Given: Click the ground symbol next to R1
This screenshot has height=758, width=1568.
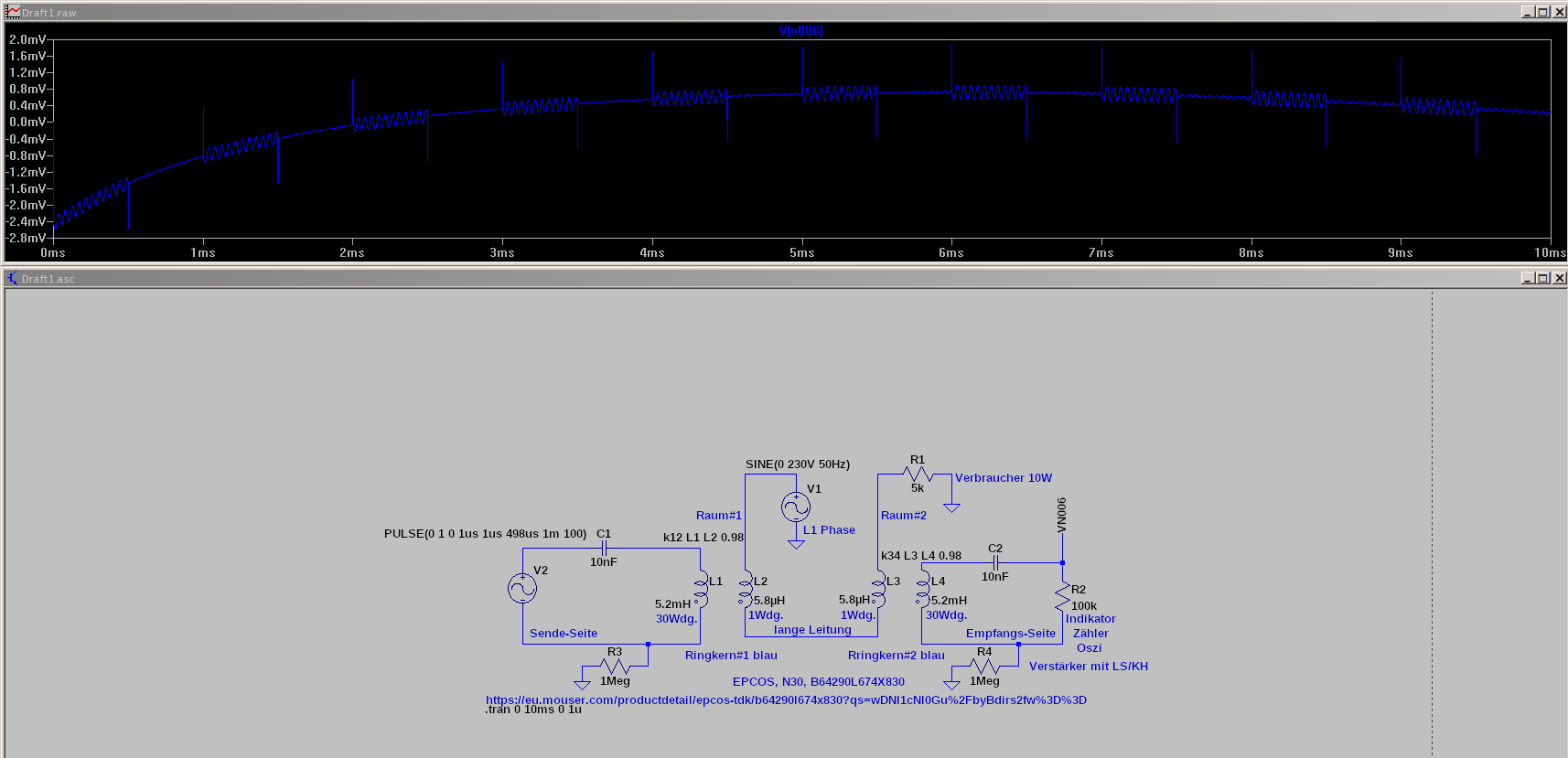Looking at the screenshot, I should click(952, 507).
